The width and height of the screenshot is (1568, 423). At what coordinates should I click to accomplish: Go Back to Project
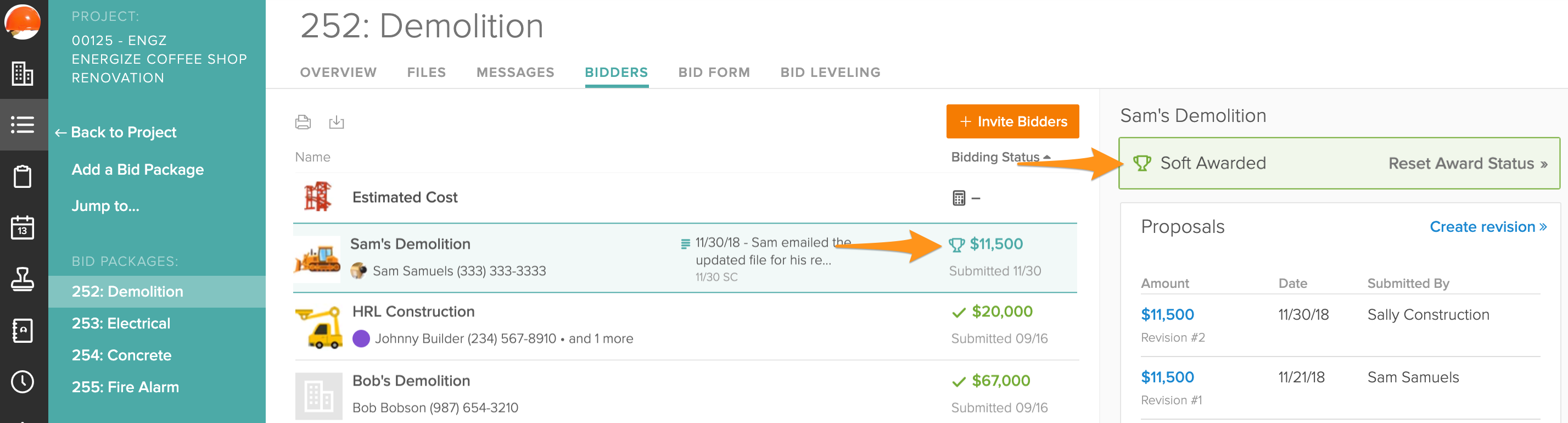[116, 132]
